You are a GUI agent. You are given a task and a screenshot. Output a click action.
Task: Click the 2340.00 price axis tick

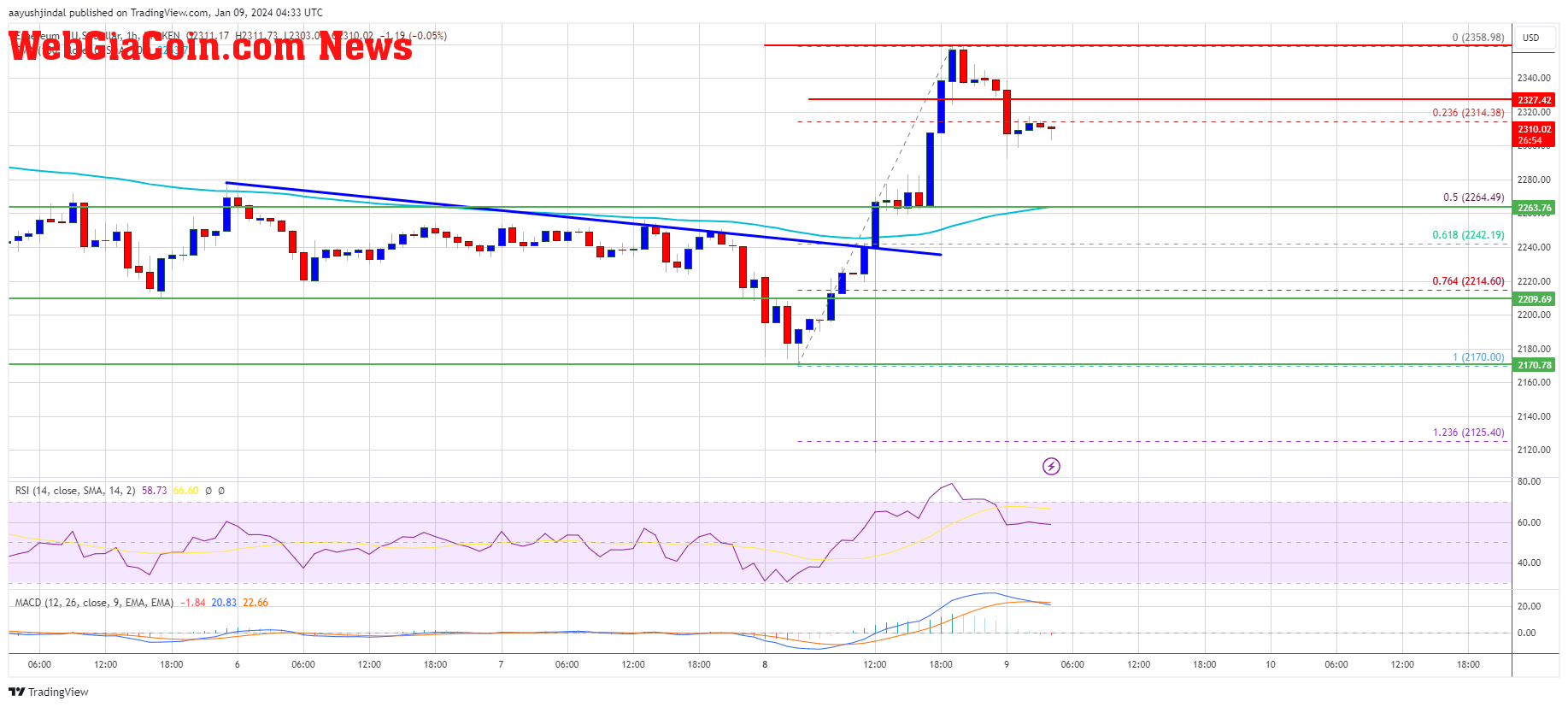click(x=1533, y=78)
